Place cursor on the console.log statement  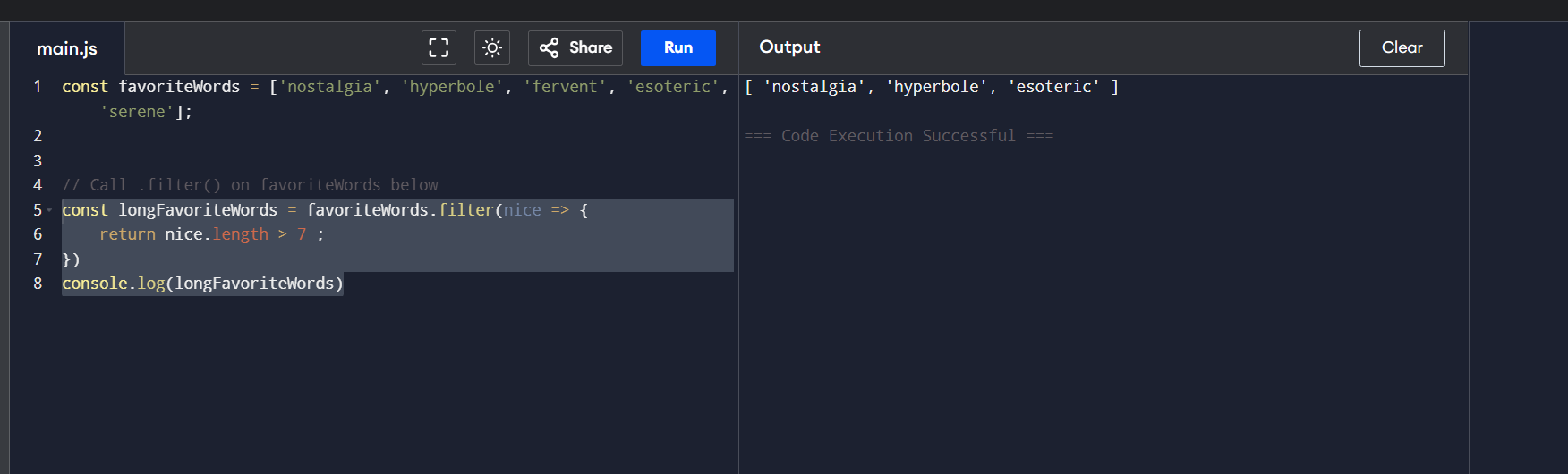tap(202, 284)
